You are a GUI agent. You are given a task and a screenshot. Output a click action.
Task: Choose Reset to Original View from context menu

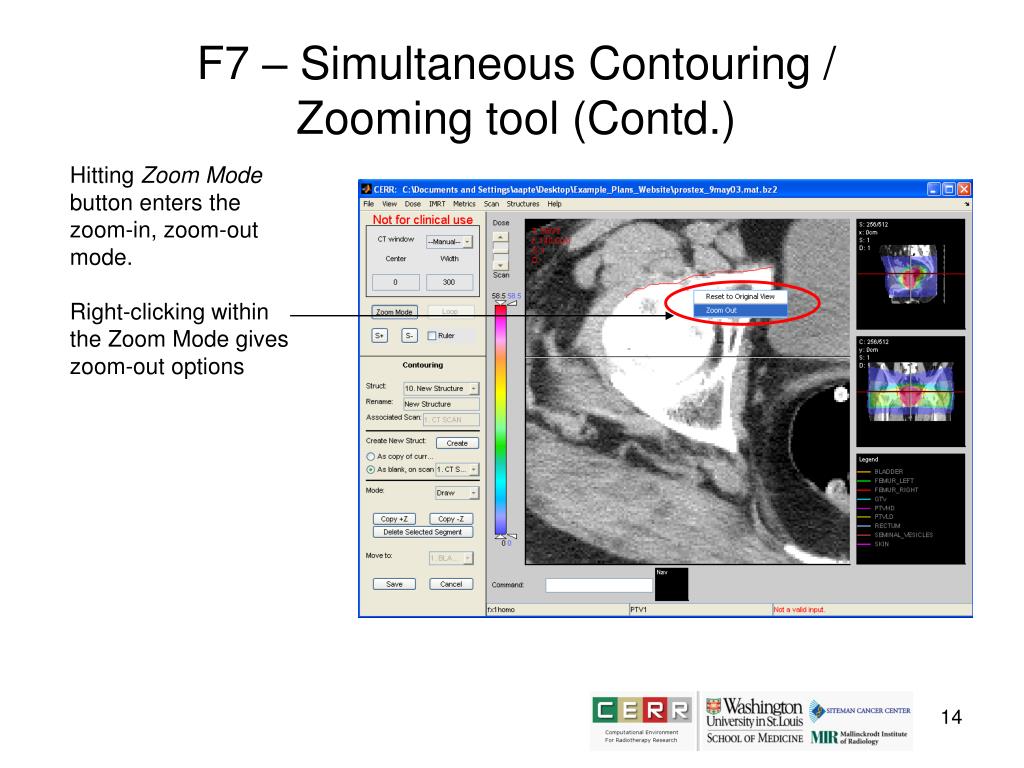(x=740, y=296)
